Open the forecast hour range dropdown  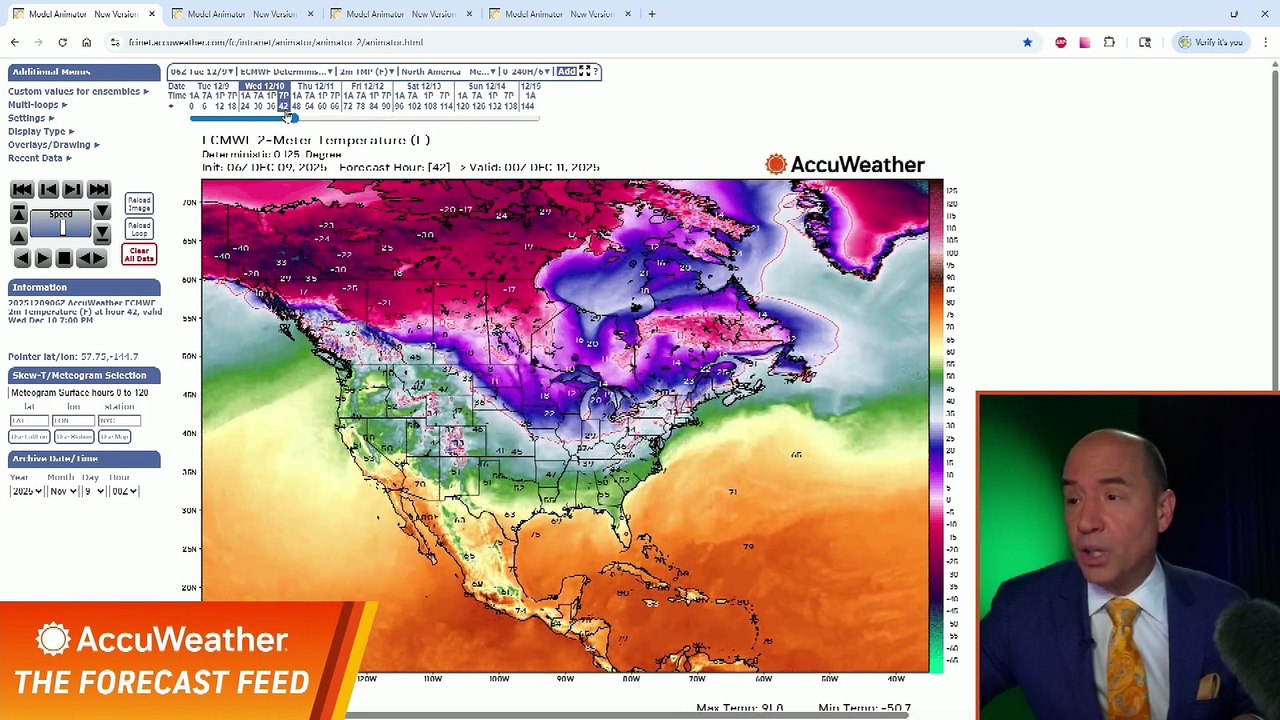click(527, 72)
